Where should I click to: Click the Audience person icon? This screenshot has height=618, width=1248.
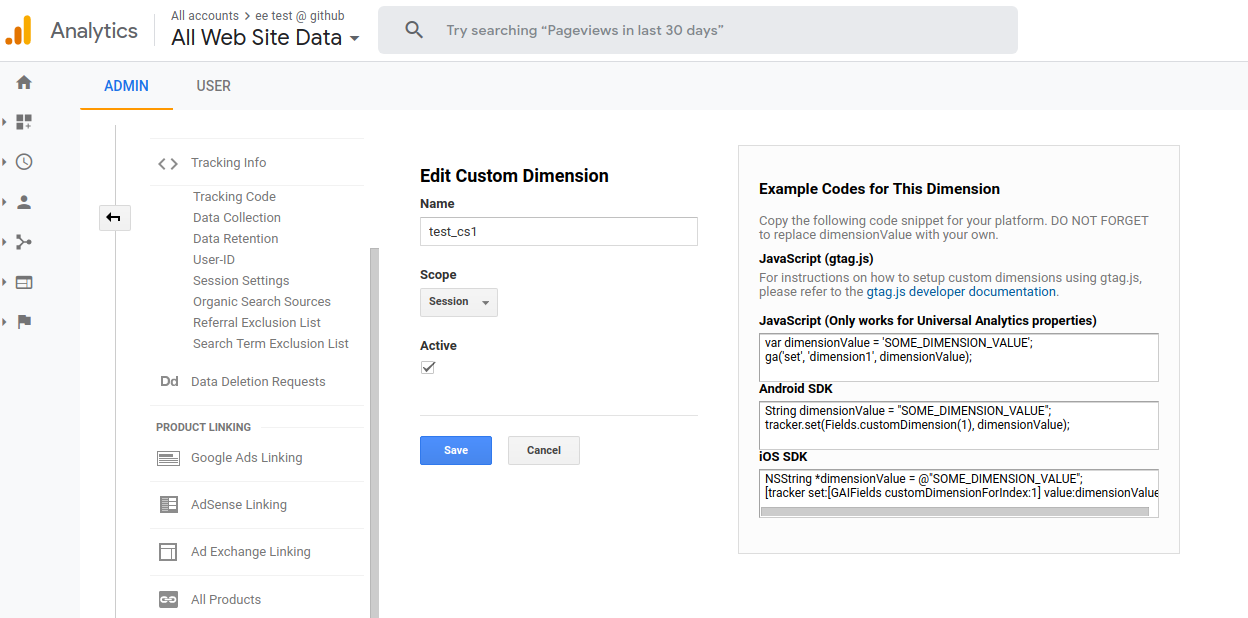(x=23, y=201)
